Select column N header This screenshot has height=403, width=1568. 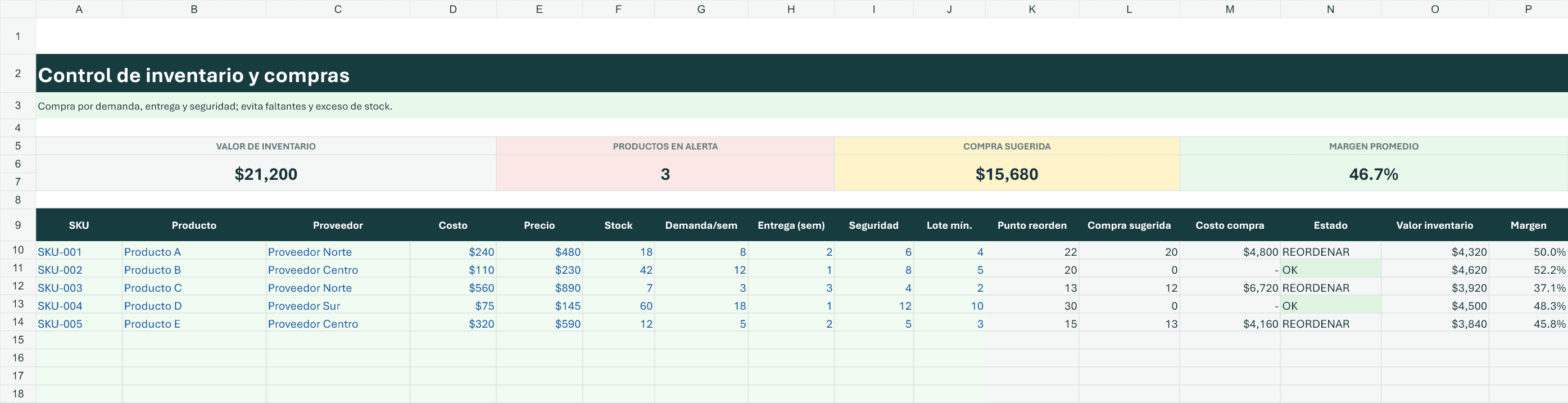tap(1331, 9)
